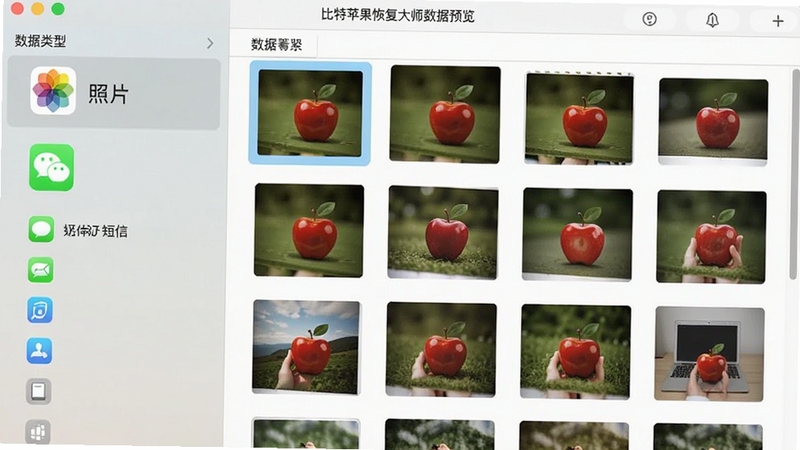This screenshot has height=450, width=800.
Task: Click the yellow minimize window button
Action: point(37,9)
